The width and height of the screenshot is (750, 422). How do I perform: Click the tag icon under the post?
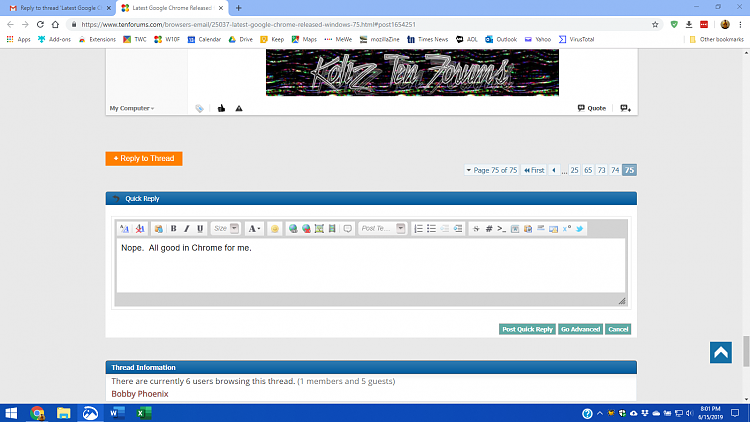tap(199, 109)
